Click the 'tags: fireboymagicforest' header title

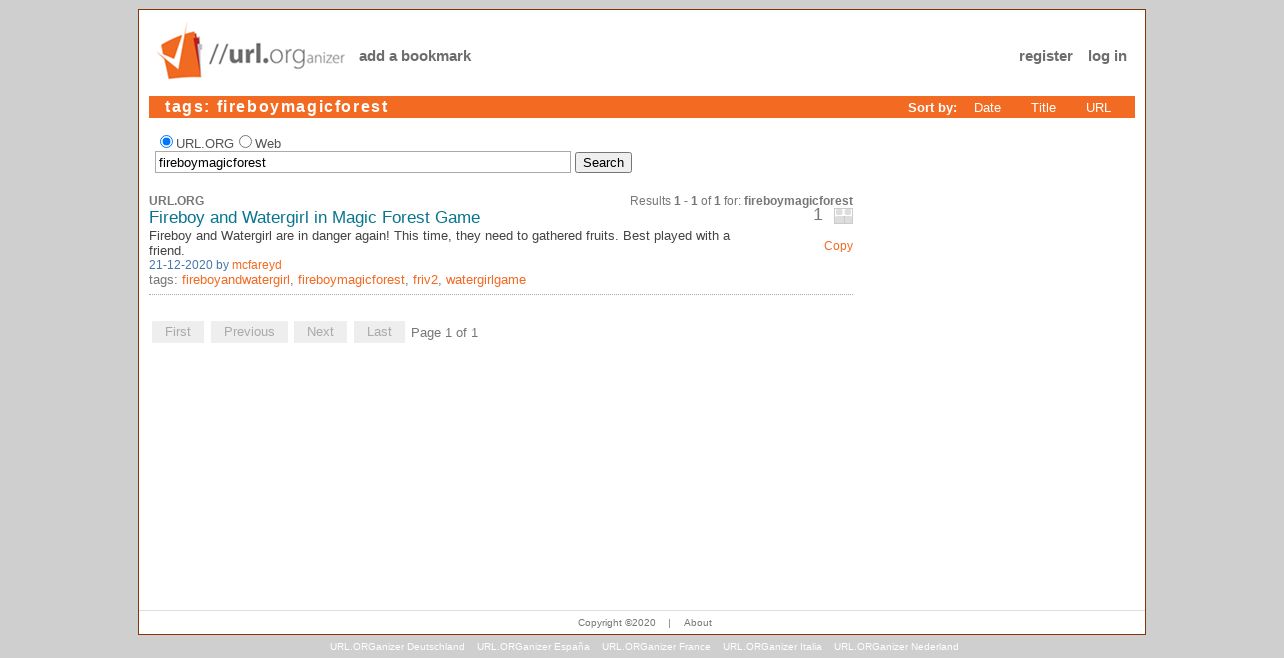click(x=276, y=107)
